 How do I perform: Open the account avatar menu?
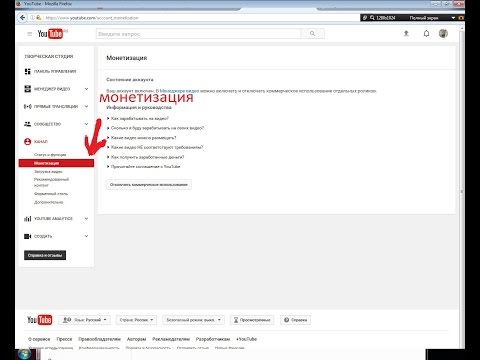click(x=443, y=33)
